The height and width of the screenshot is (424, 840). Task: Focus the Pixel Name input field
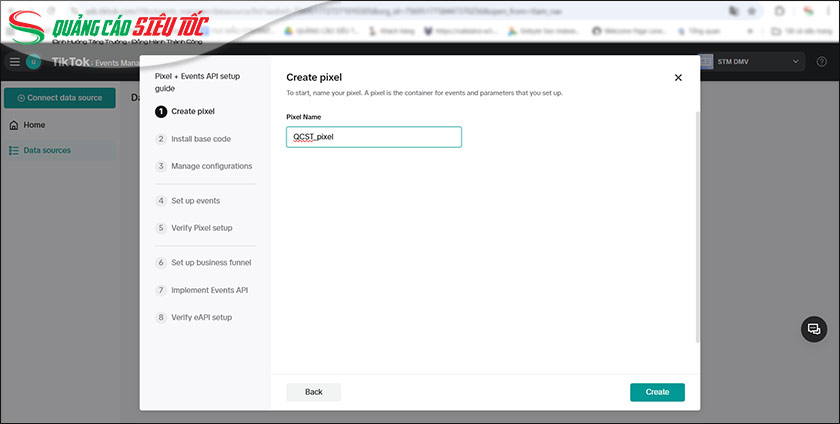pyautogui.click(x=373, y=137)
